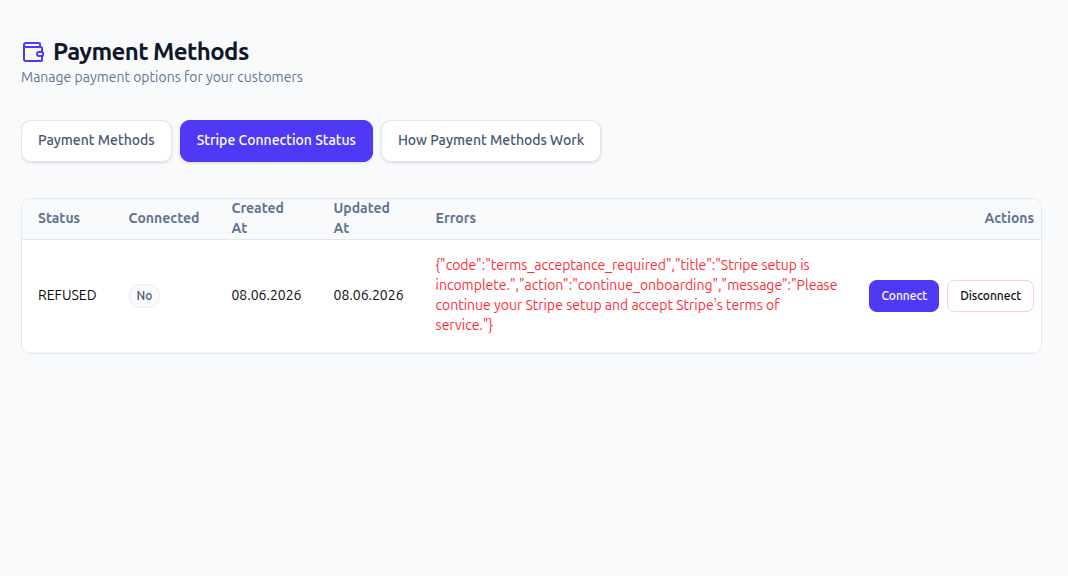Select the Stripe Connection Status tab
The width and height of the screenshot is (1068, 576).
click(276, 140)
